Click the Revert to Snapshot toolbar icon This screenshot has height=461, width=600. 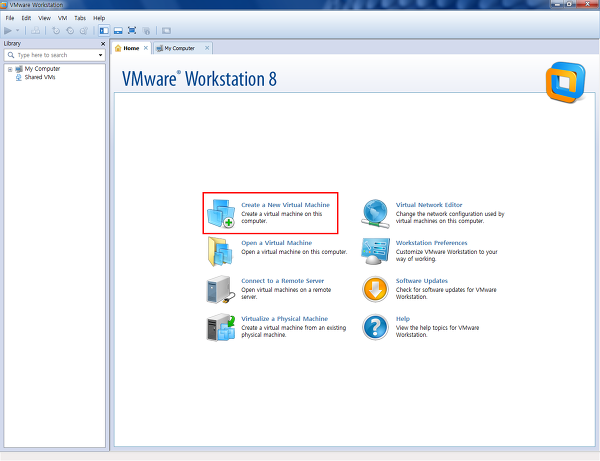[70, 31]
